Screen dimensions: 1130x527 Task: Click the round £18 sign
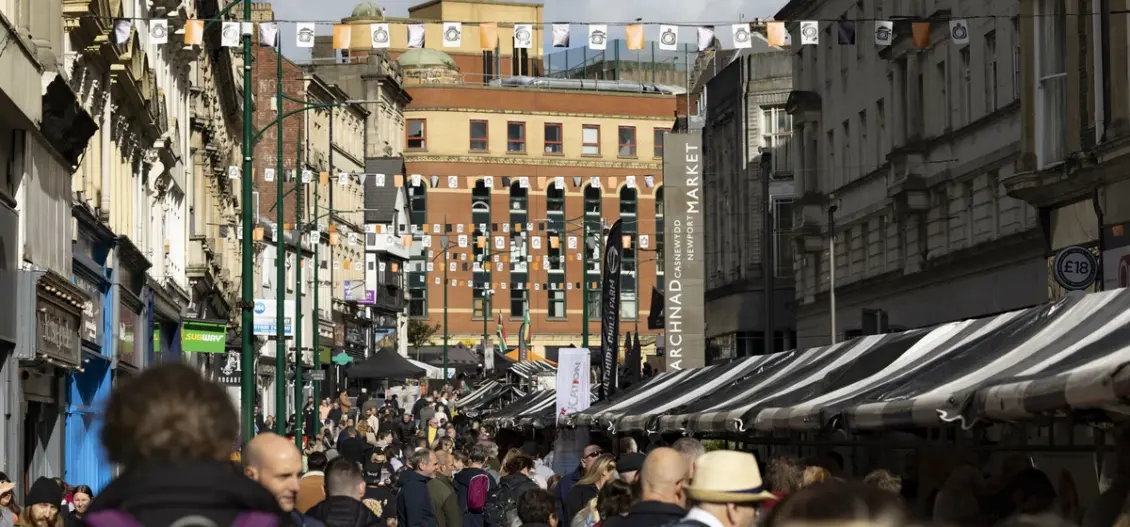[x=1075, y=268]
